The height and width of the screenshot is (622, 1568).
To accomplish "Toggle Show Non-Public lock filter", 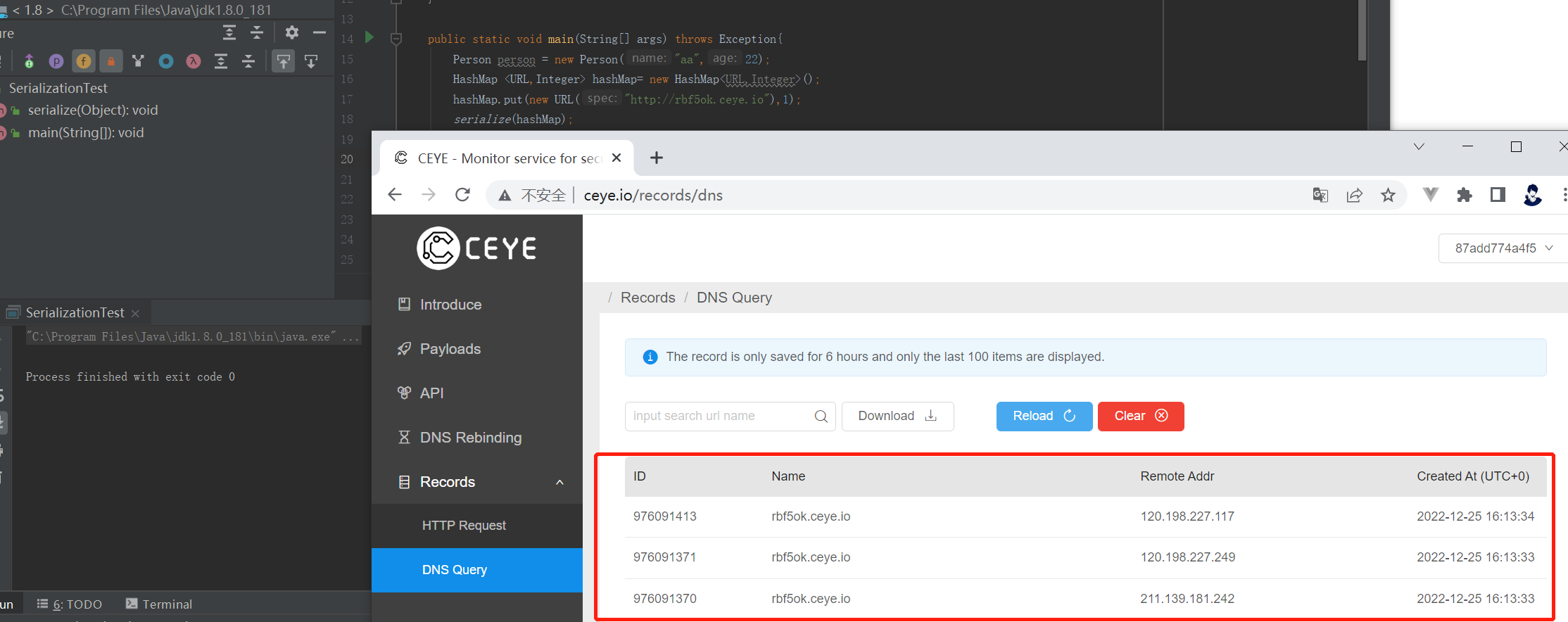I will coord(111,62).
